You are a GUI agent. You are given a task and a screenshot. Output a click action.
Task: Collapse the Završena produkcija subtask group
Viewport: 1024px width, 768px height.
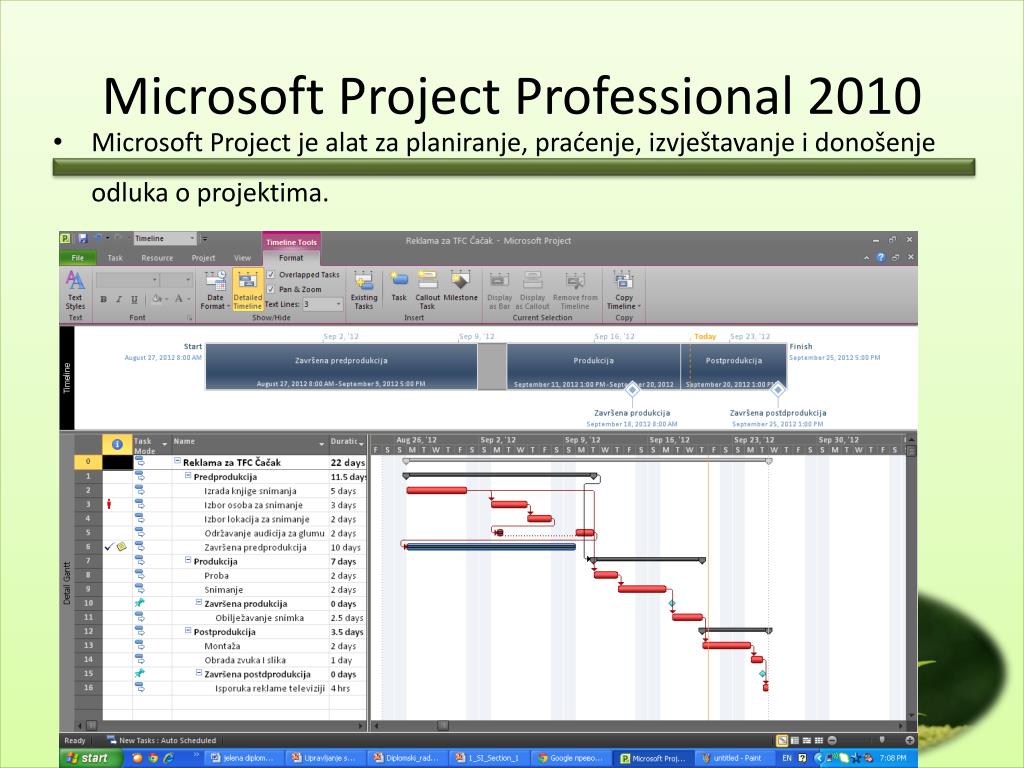[199, 603]
